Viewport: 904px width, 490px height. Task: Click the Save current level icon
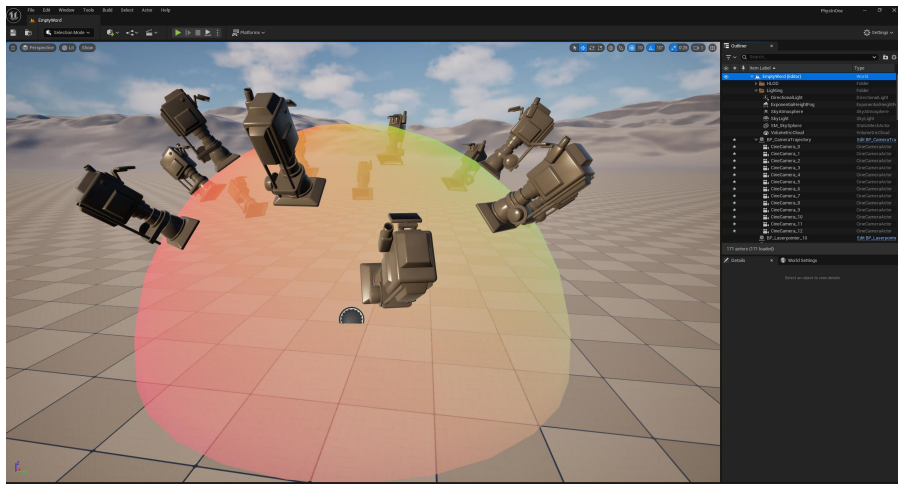13,33
